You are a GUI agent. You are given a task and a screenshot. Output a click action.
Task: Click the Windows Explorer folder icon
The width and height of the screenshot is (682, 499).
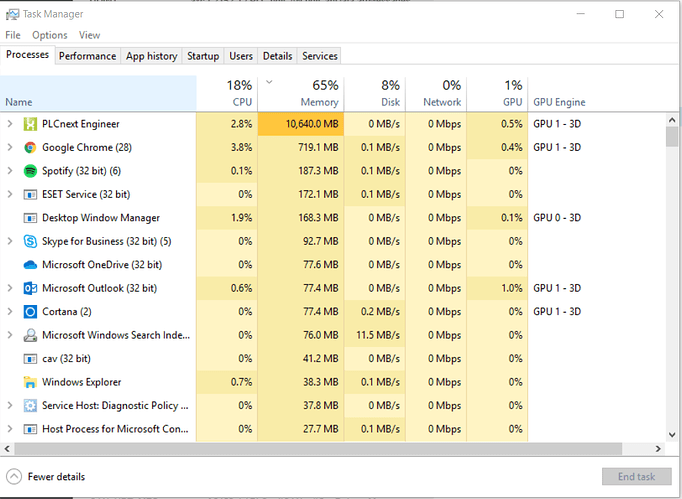tap(30, 382)
